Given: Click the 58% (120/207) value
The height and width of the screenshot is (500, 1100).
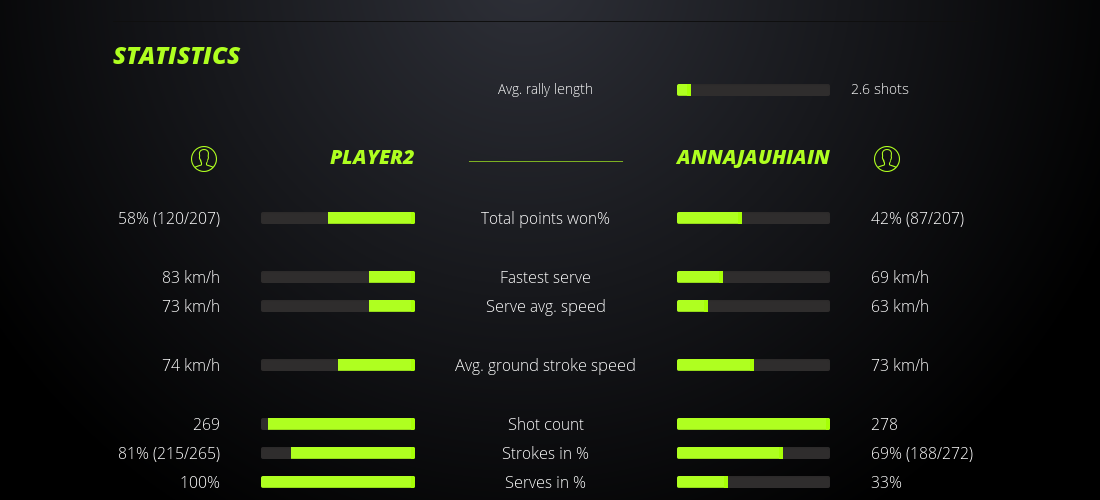Looking at the screenshot, I should [x=169, y=218].
